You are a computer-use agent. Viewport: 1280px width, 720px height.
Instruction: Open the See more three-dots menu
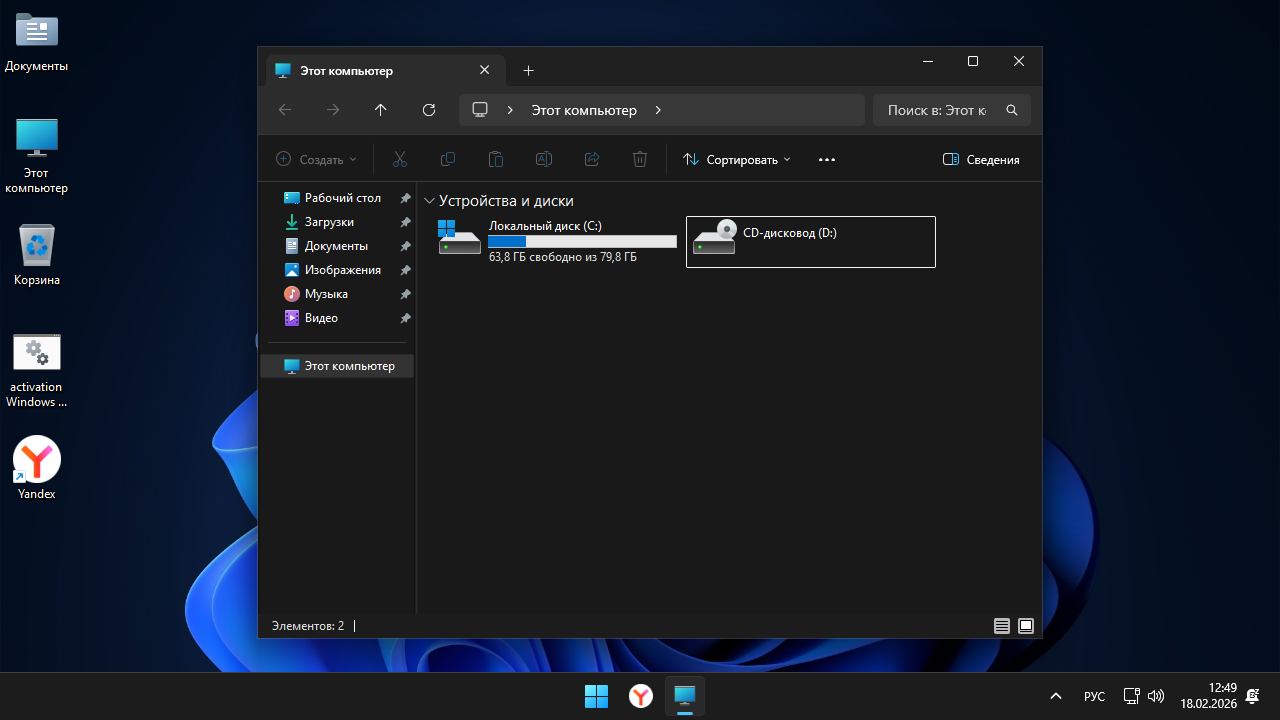[826, 160]
